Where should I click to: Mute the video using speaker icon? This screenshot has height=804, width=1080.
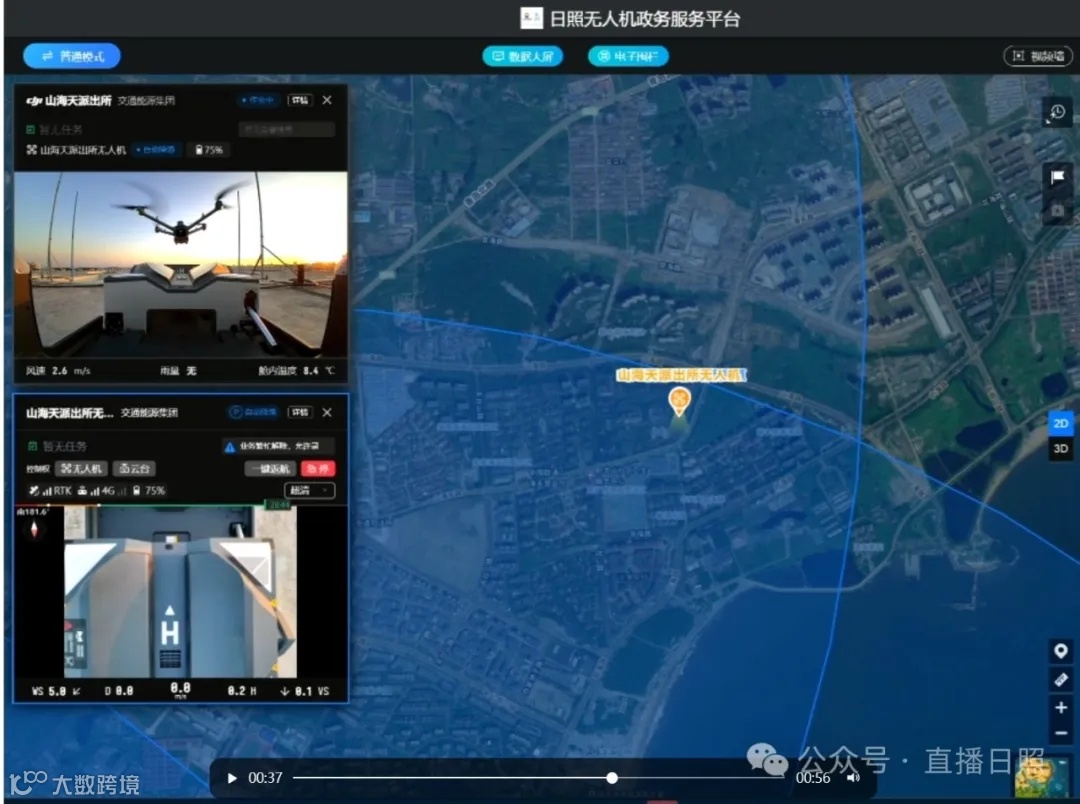[x=853, y=778]
